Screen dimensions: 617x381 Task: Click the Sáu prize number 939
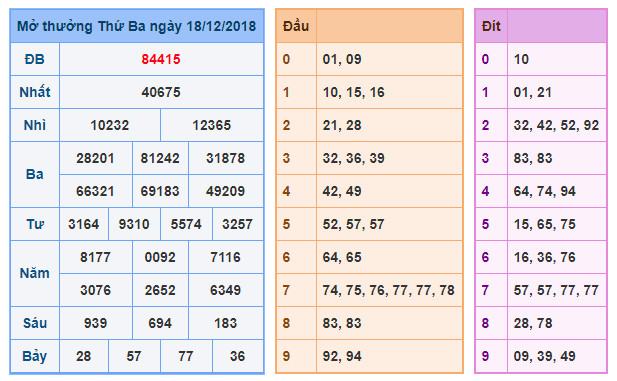[96, 324]
